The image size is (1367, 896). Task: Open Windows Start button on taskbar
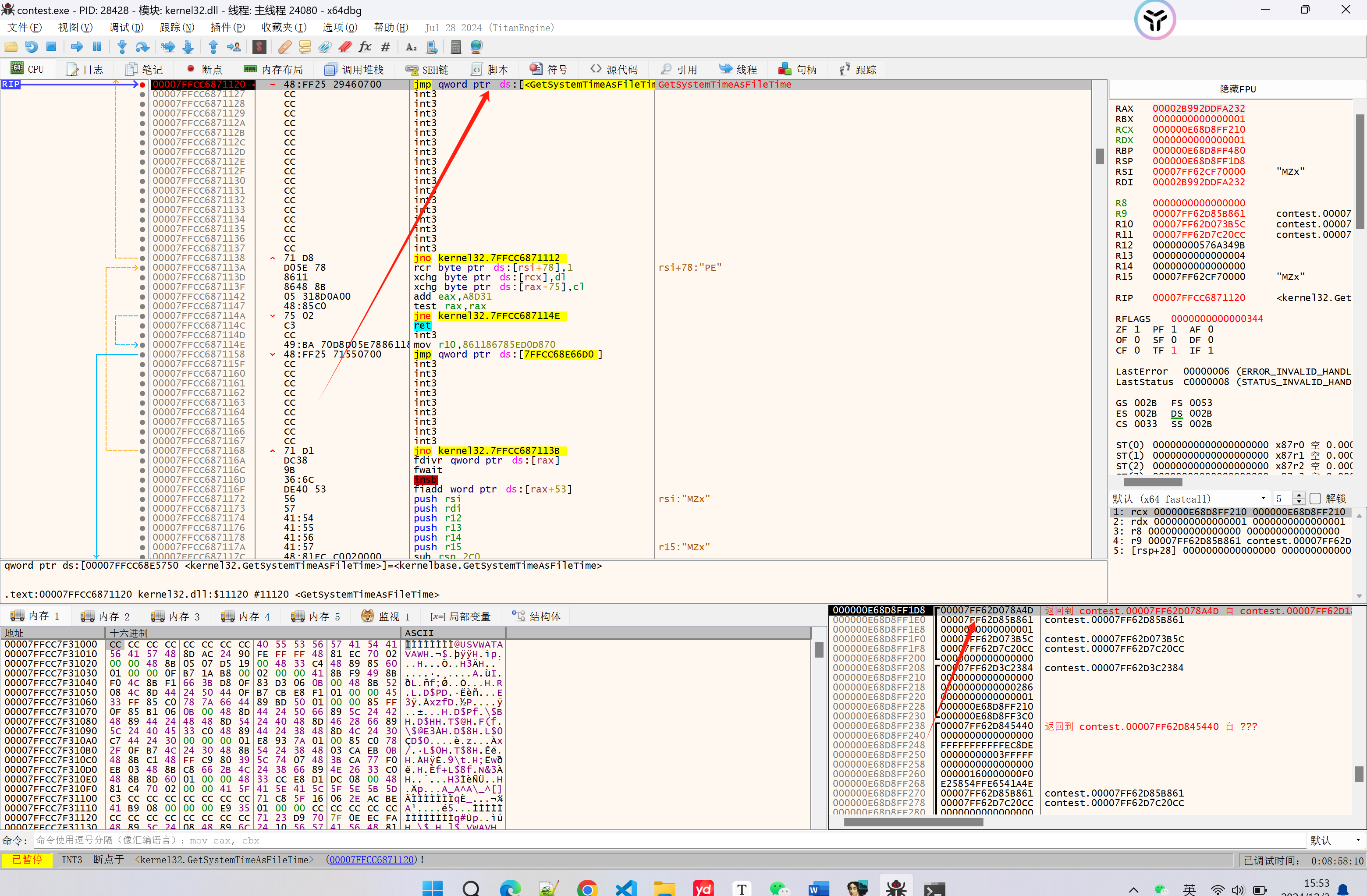[x=433, y=888]
